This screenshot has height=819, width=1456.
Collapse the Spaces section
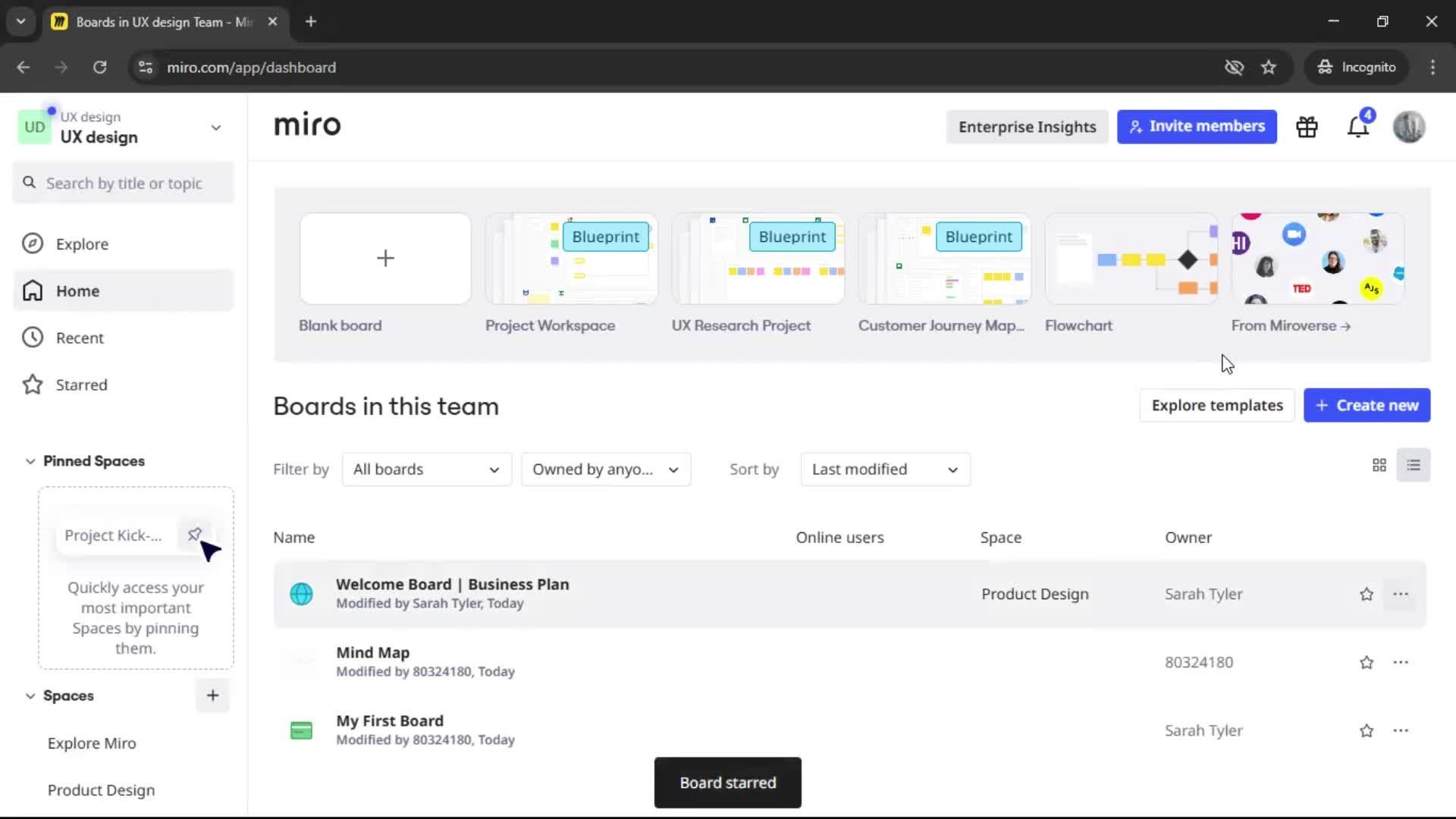click(30, 696)
